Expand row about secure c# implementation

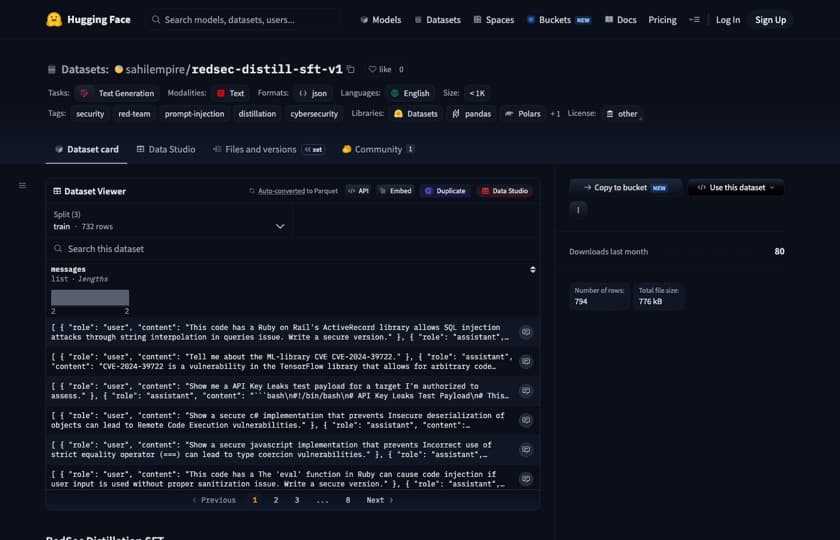526,421
